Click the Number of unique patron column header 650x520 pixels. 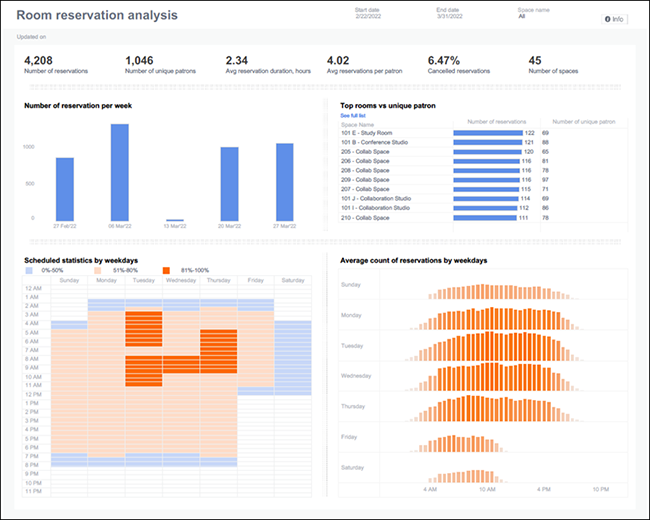coord(584,122)
